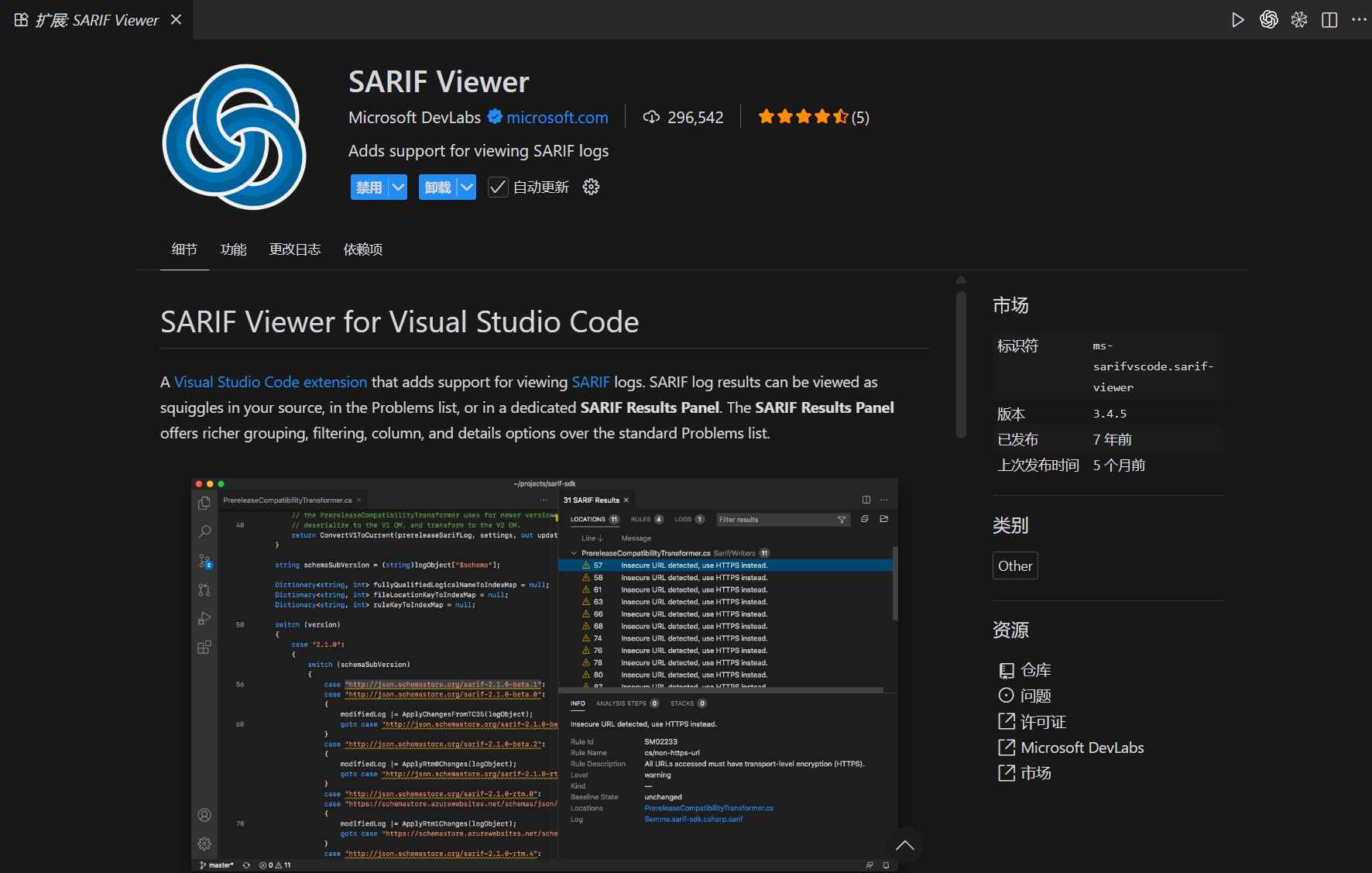Screen dimensions: 1372x873
Task: Open the microsoft.com publisher link
Action: click(557, 118)
